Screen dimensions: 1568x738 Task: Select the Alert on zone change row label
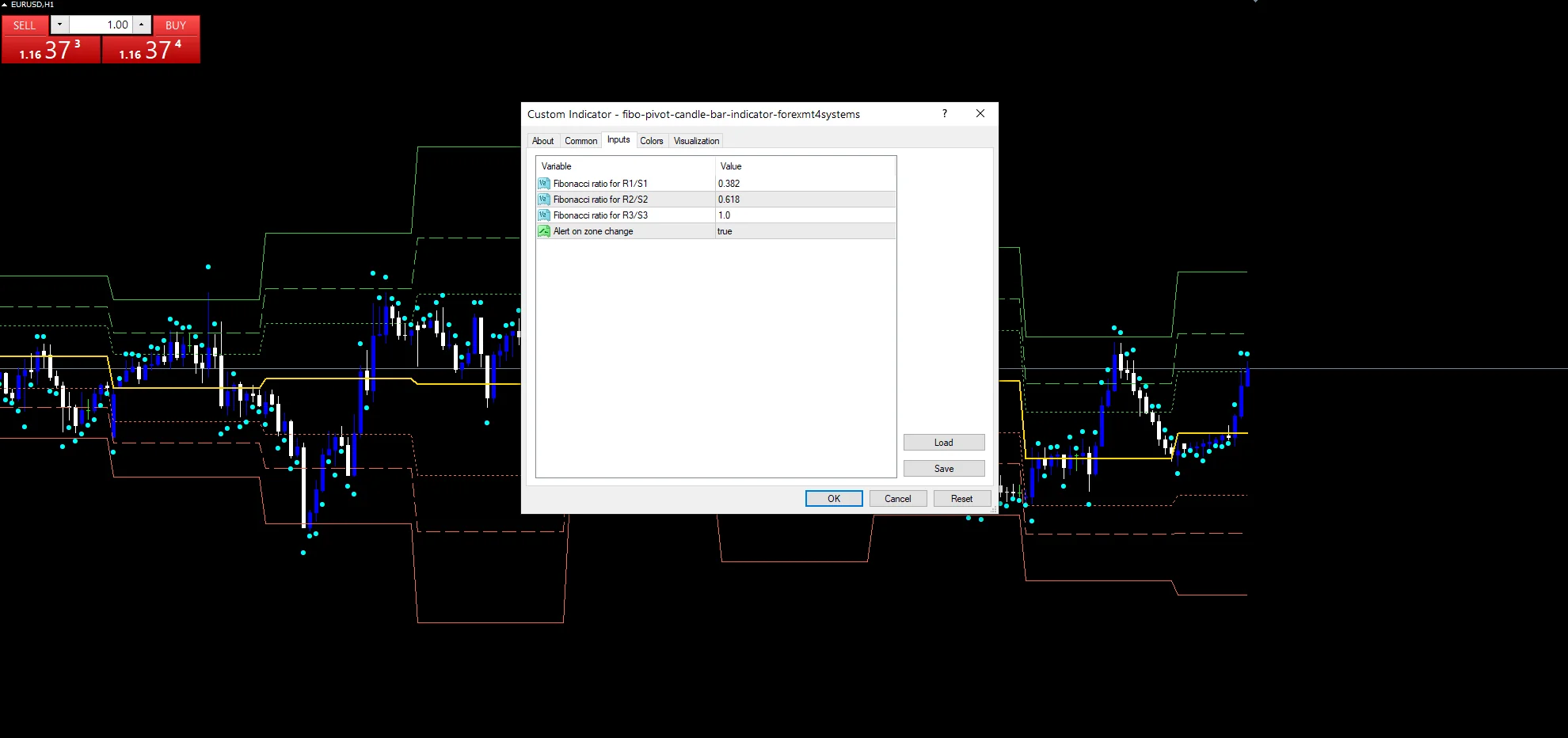click(x=593, y=231)
